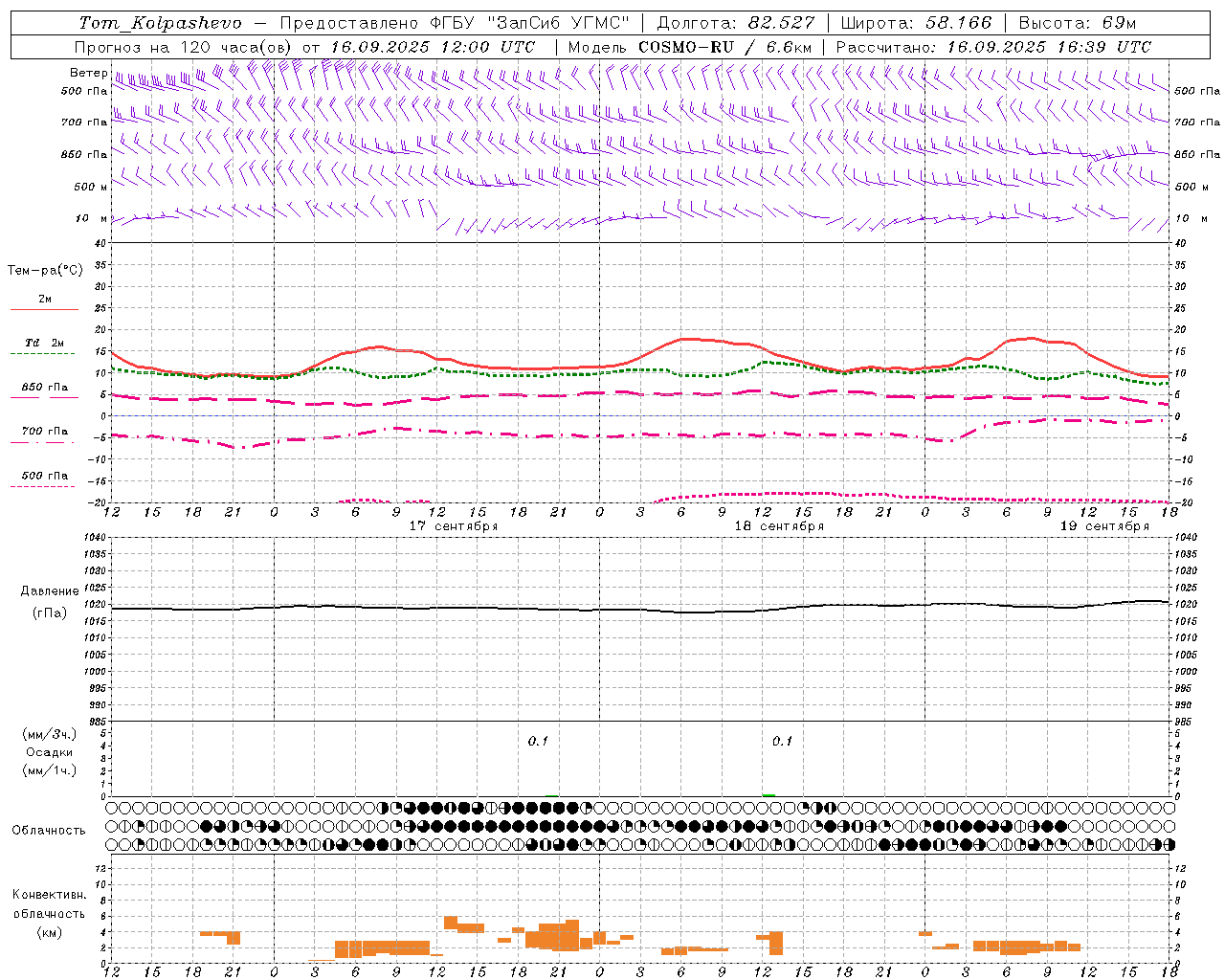
Task: Click the Облачность cloud cover label
Action: [49, 831]
